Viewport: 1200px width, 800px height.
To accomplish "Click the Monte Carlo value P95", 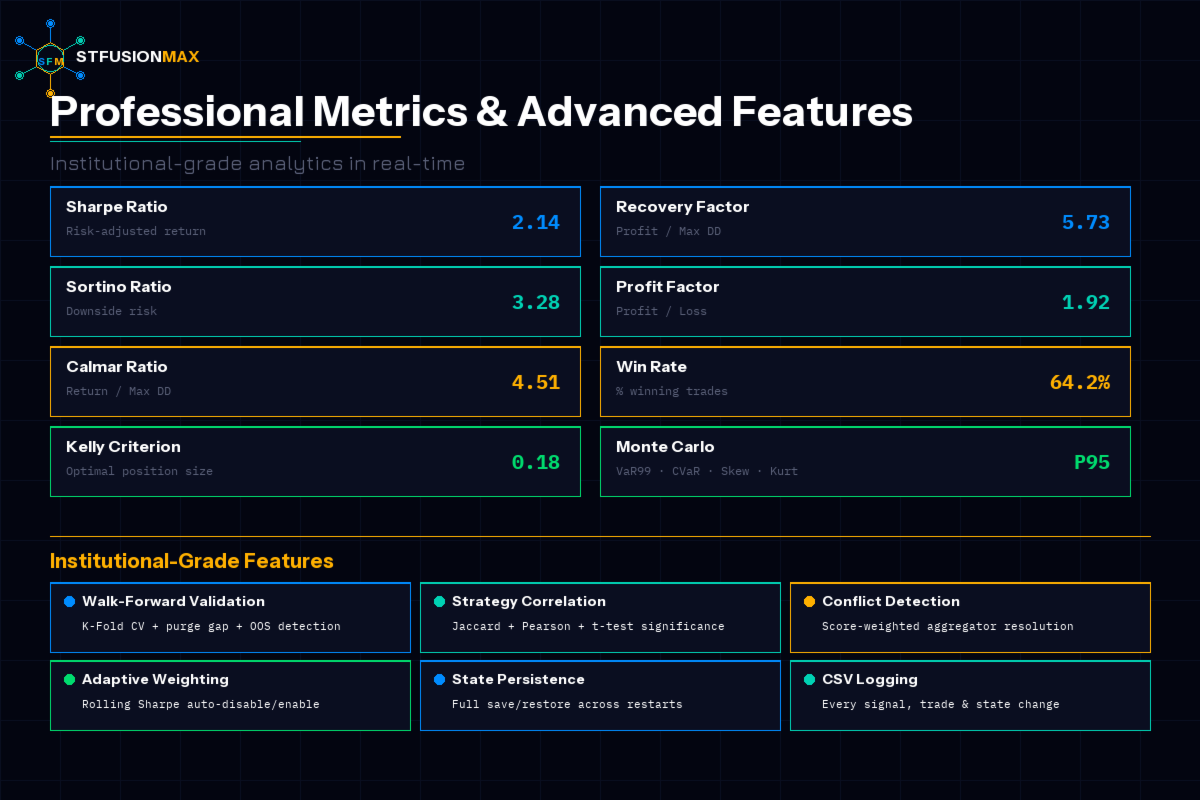I will [x=1092, y=462].
